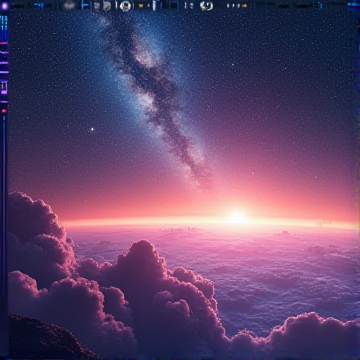The height and width of the screenshot is (360, 360).
Task: Click the glowing purple orb launcher icon
Action: coord(5,6)
